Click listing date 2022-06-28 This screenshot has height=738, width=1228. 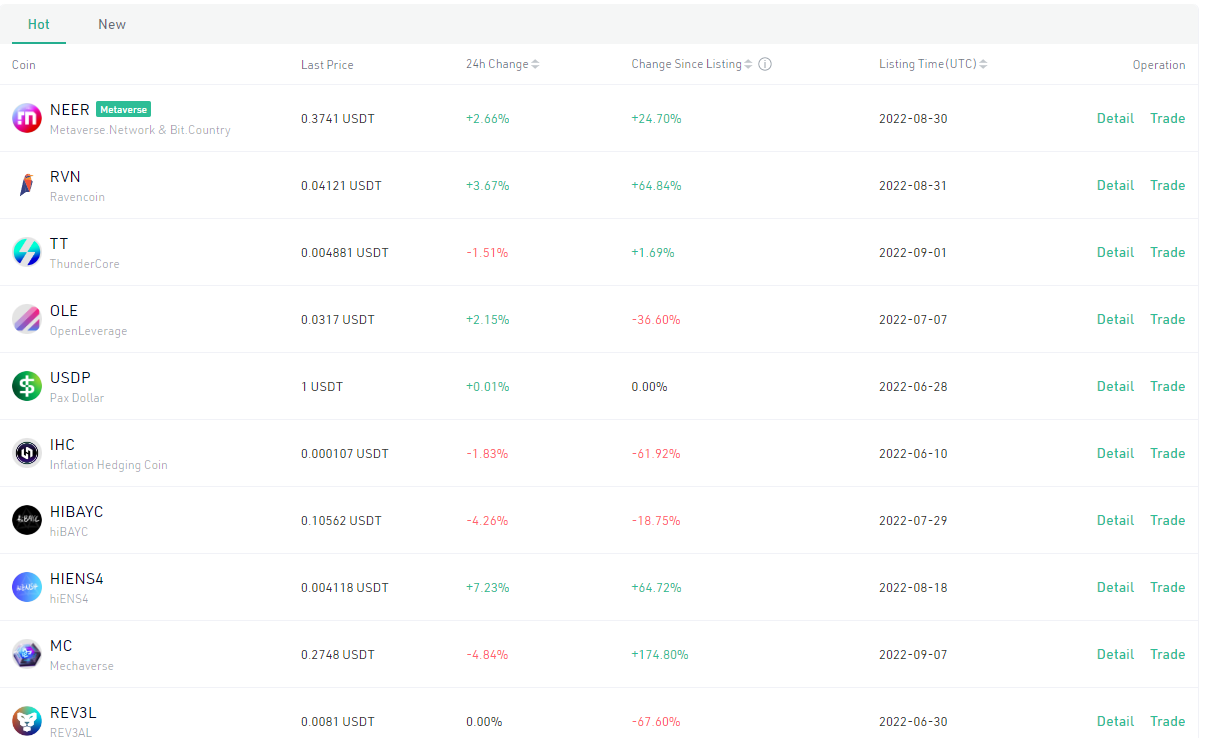click(x=913, y=386)
